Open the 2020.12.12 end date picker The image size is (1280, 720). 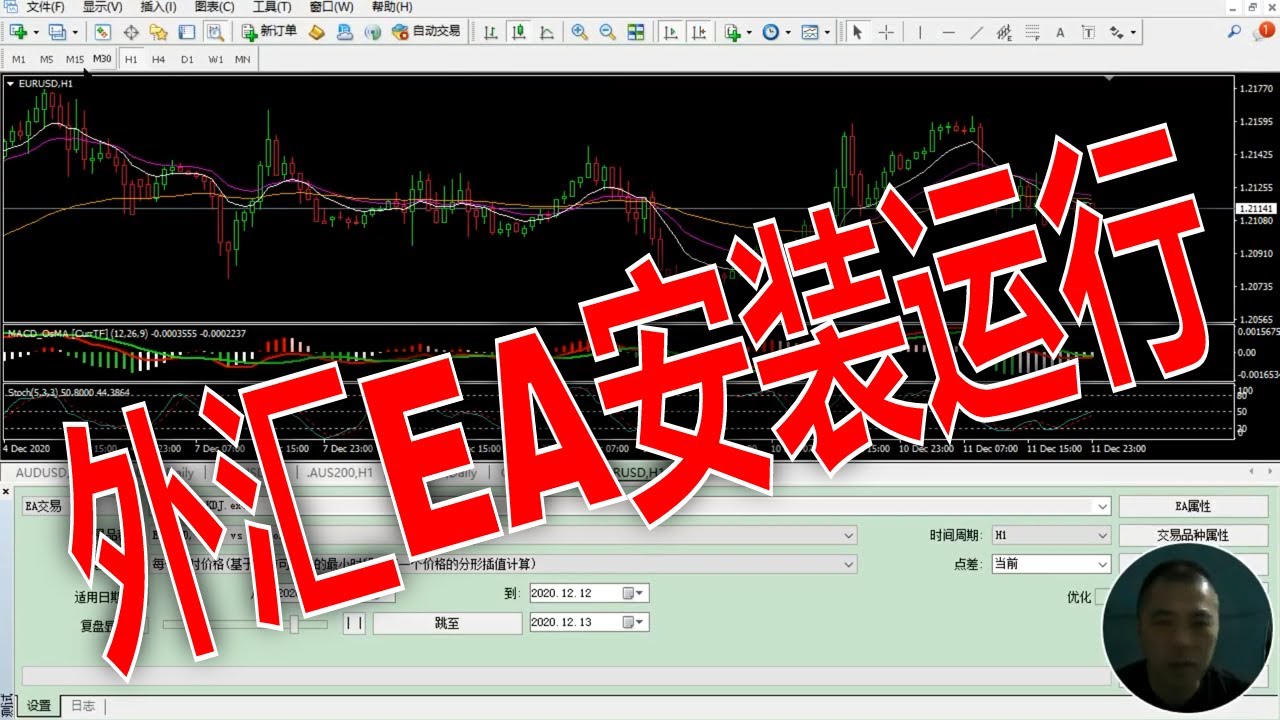point(635,593)
